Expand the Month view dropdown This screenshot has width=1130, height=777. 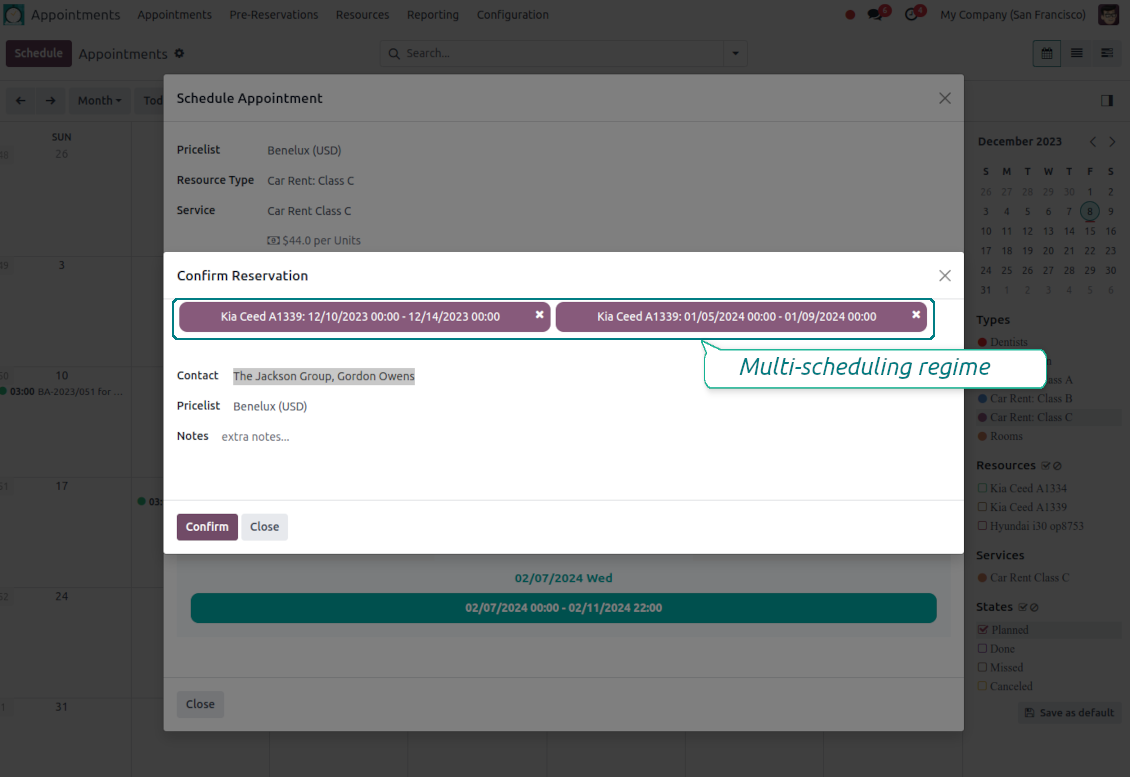(100, 100)
